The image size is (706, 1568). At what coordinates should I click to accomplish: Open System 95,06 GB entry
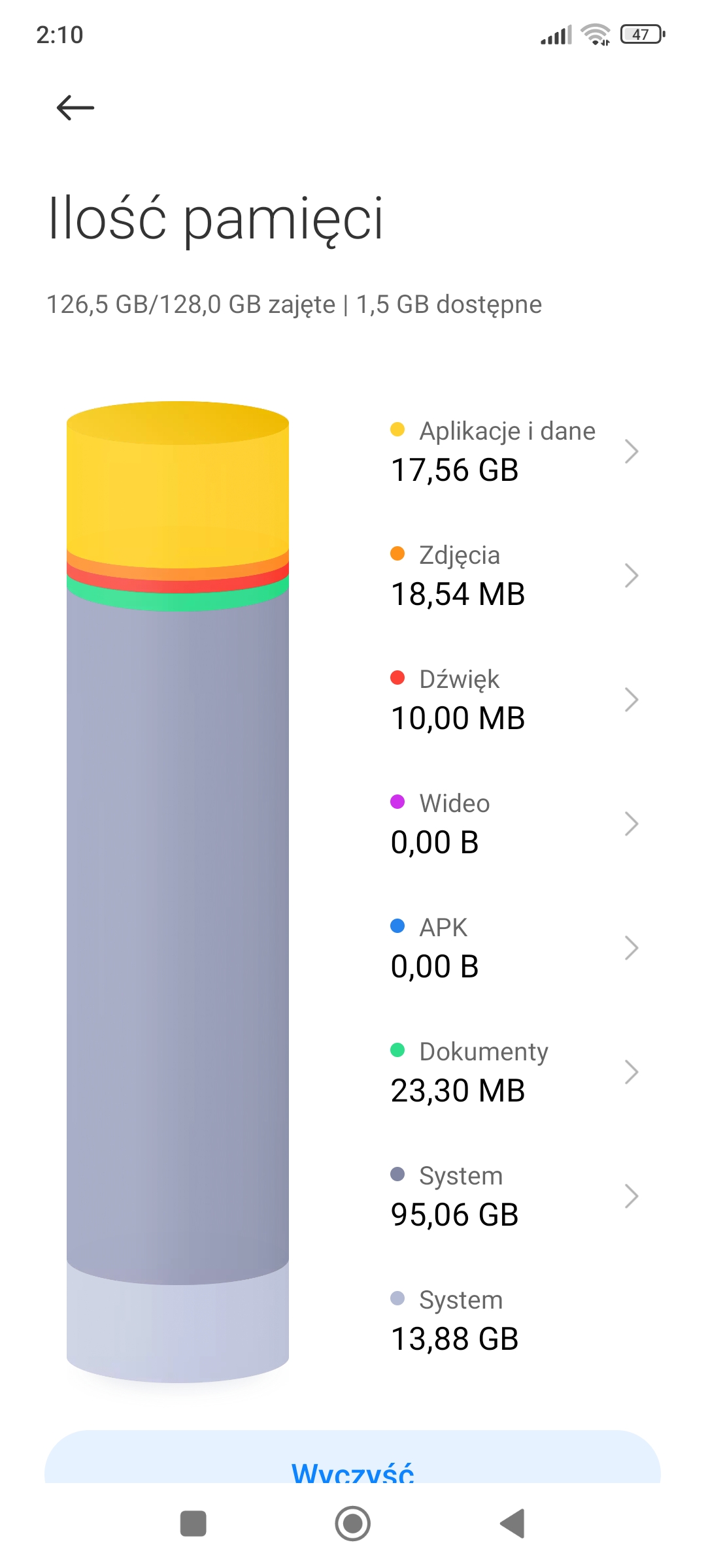point(510,1196)
